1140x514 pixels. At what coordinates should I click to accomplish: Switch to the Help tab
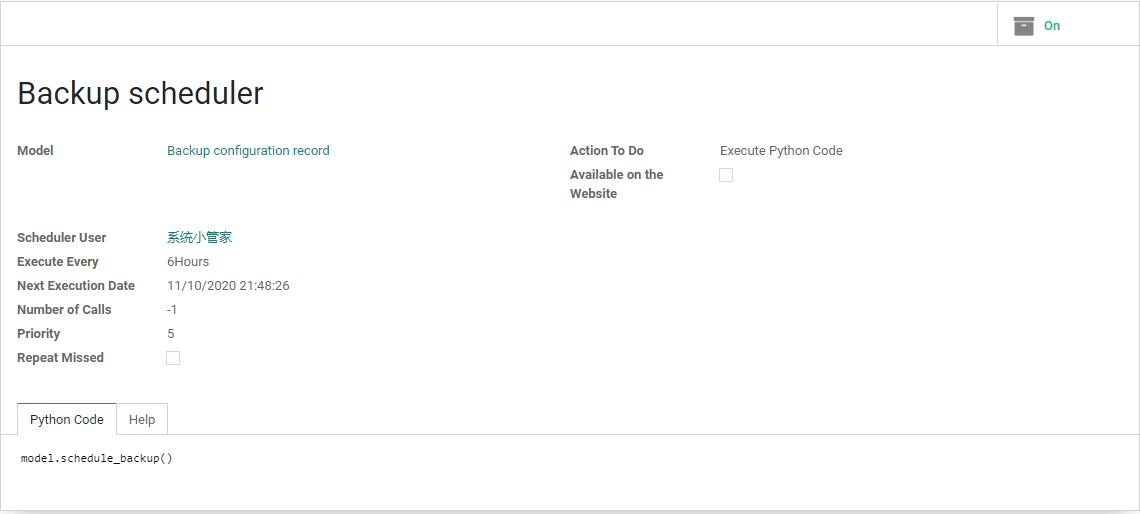tap(142, 419)
